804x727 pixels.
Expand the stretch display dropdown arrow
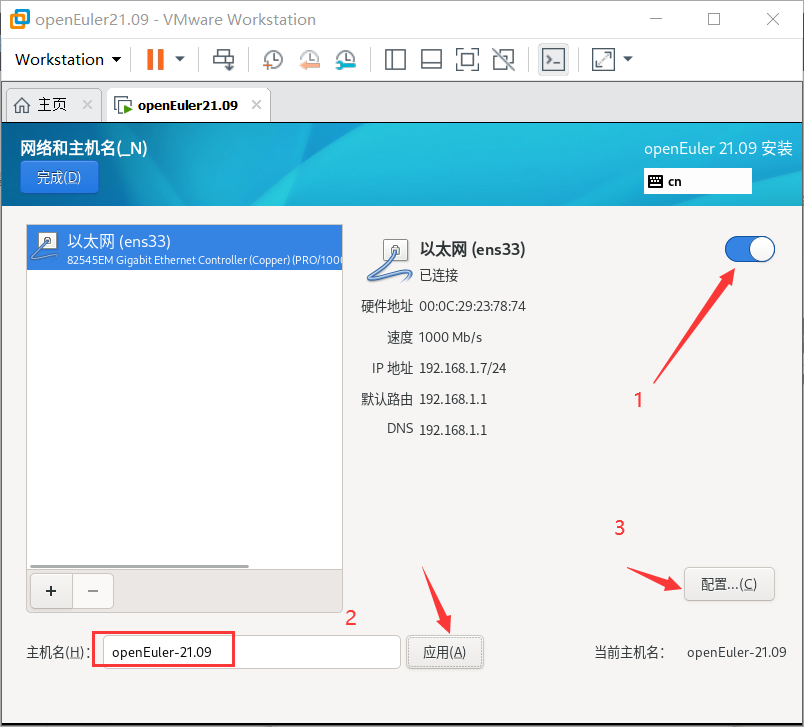[x=628, y=59]
